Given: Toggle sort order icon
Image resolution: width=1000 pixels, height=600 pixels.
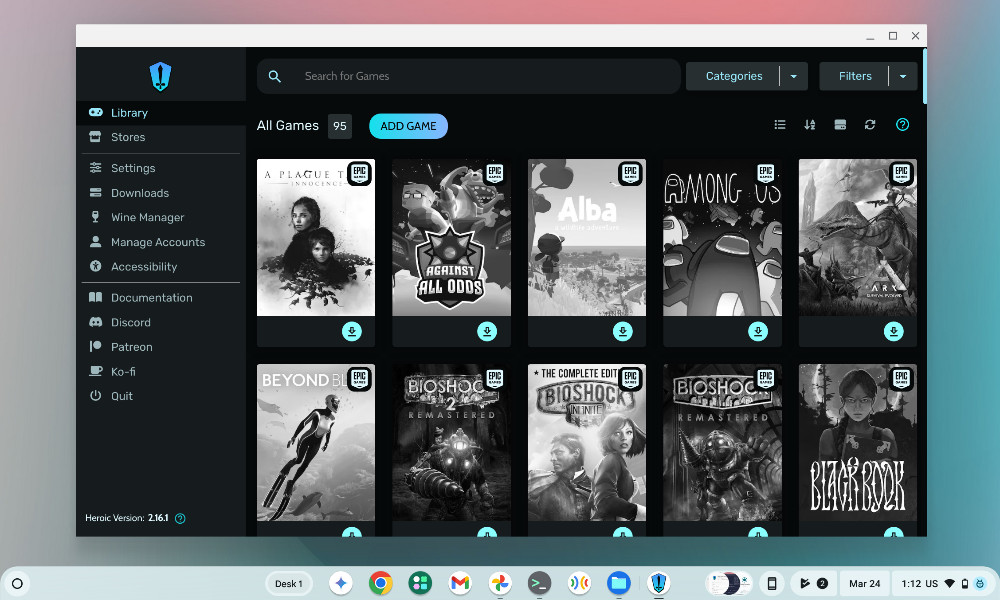Looking at the screenshot, I should (810, 125).
